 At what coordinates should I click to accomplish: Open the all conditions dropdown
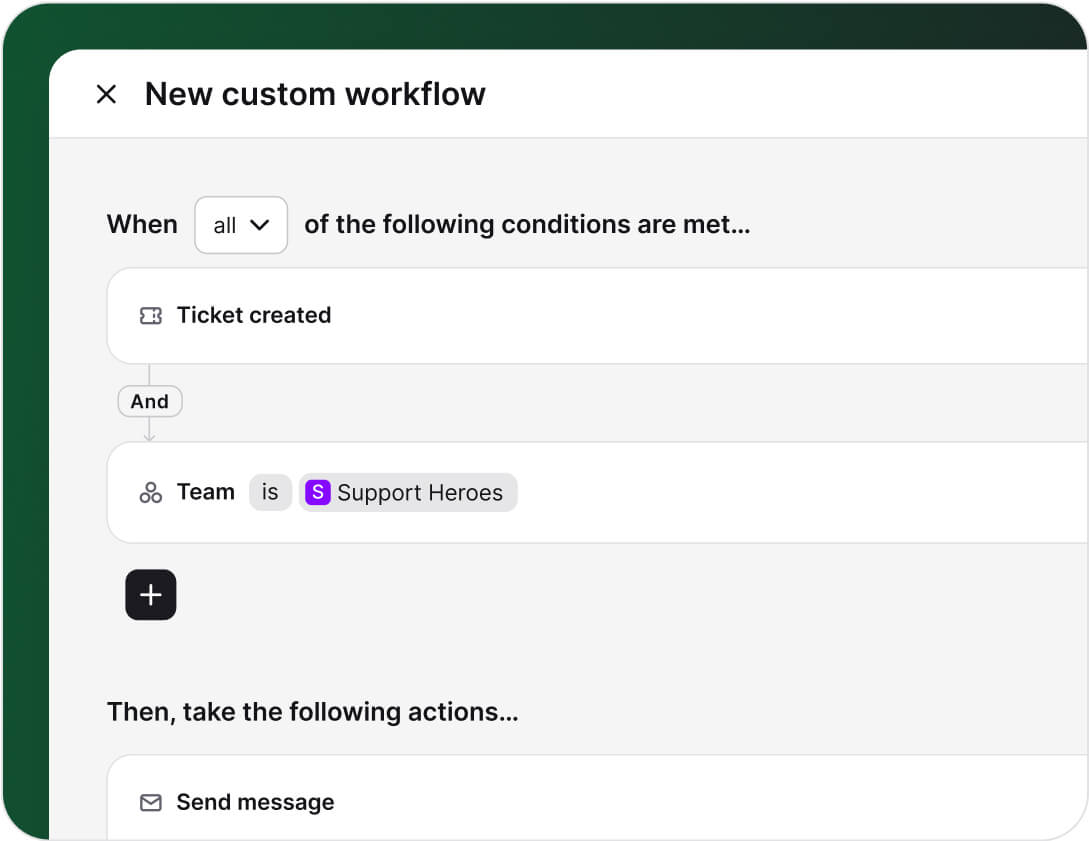click(x=241, y=224)
